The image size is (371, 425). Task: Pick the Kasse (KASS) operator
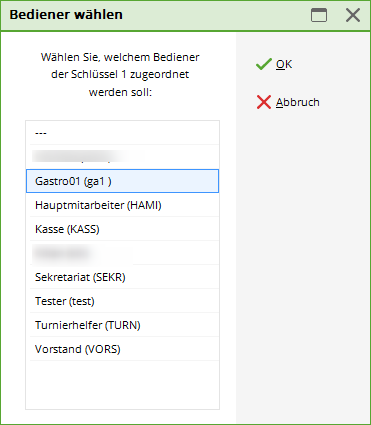click(122, 229)
